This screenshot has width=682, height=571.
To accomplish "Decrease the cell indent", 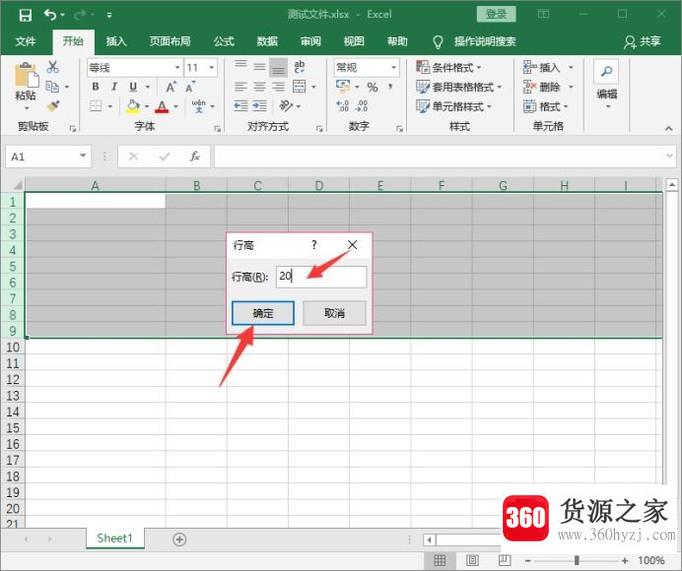I will pyautogui.click(x=241, y=106).
